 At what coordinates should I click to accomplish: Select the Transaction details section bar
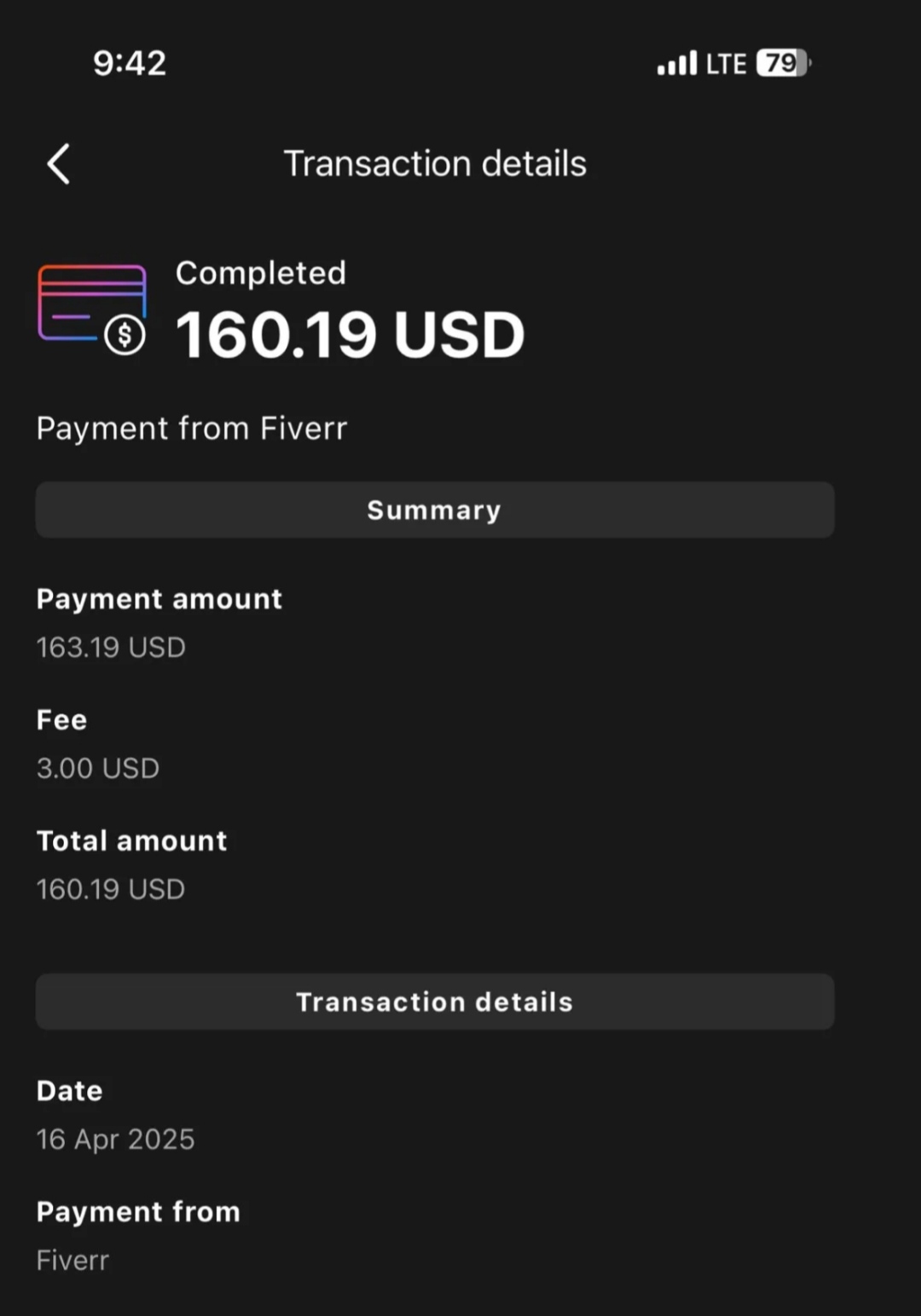click(x=435, y=1001)
